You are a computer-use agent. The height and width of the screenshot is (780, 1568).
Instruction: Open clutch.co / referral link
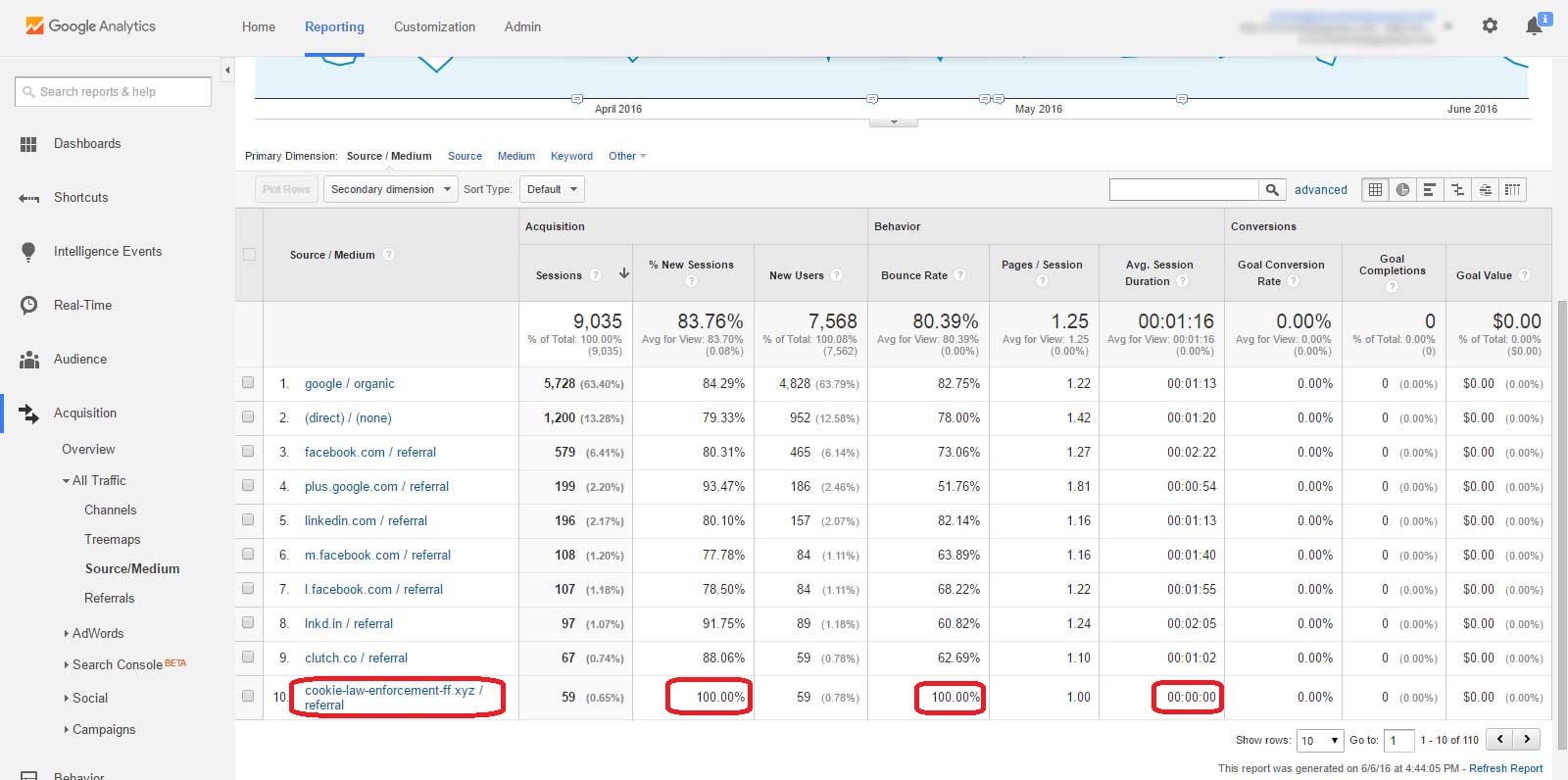(x=356, y=658)
